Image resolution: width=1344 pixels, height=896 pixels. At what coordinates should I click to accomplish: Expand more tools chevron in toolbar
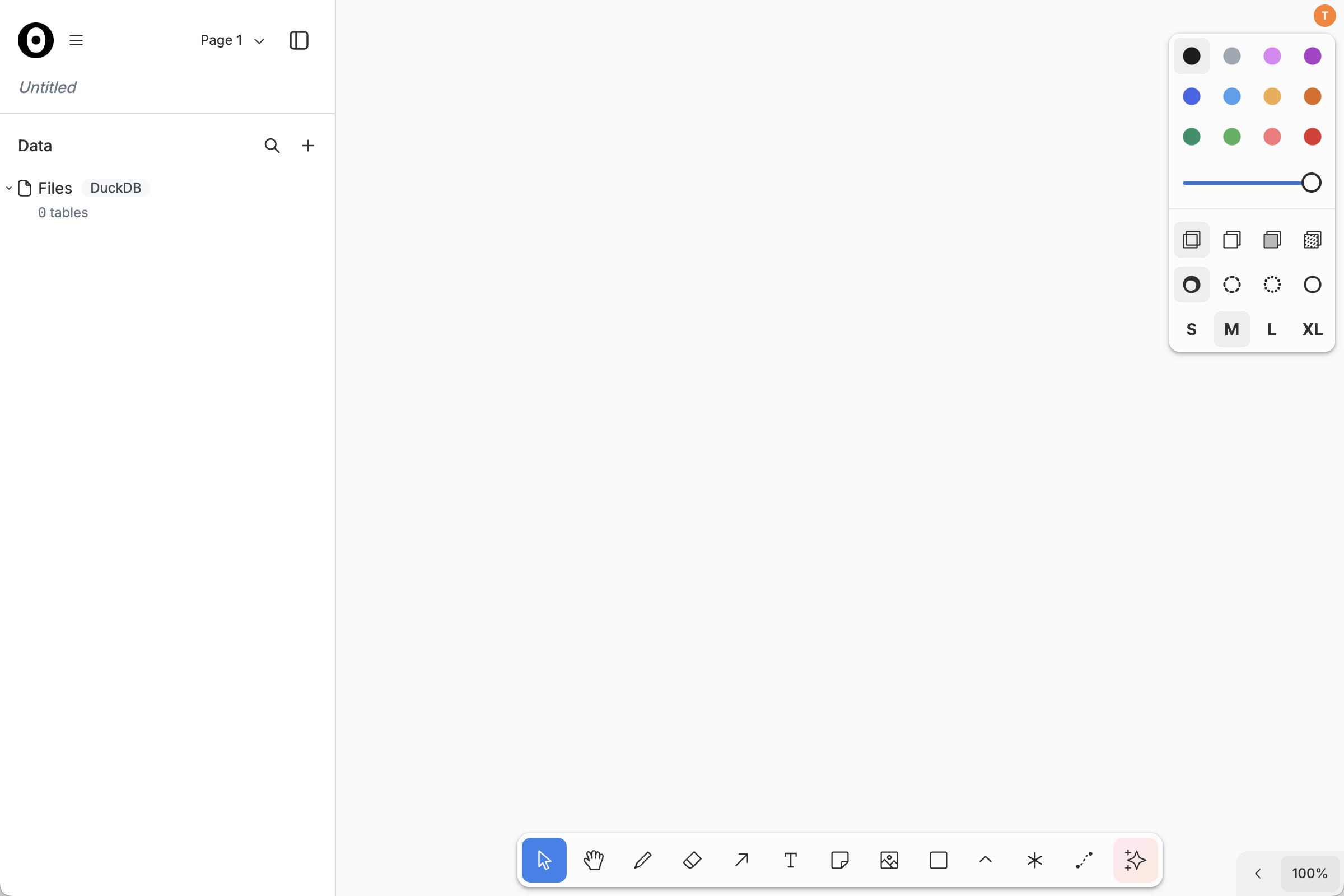(x=985, y=860)
